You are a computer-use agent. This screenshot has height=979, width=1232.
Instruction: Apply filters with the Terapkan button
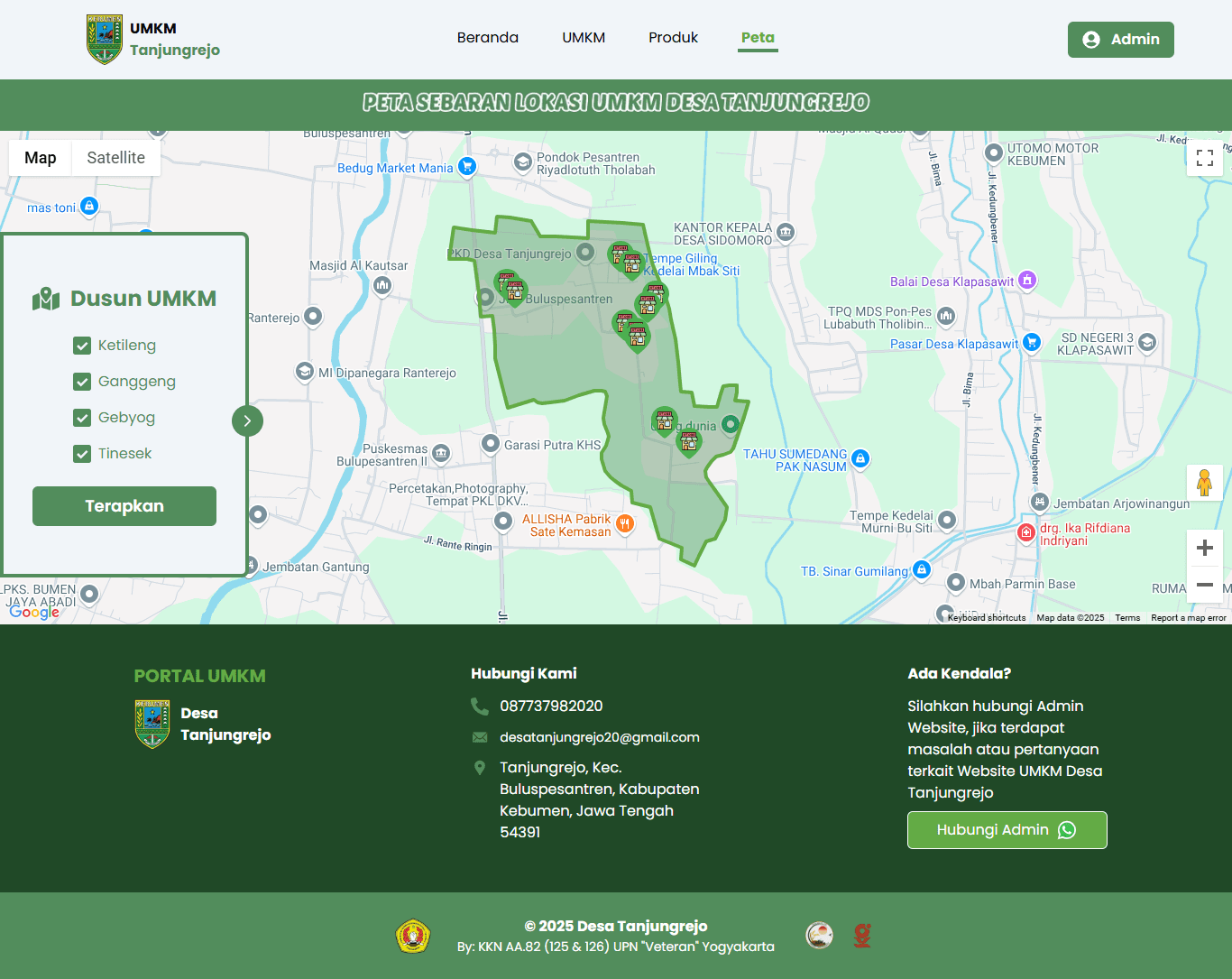[124, 506]
